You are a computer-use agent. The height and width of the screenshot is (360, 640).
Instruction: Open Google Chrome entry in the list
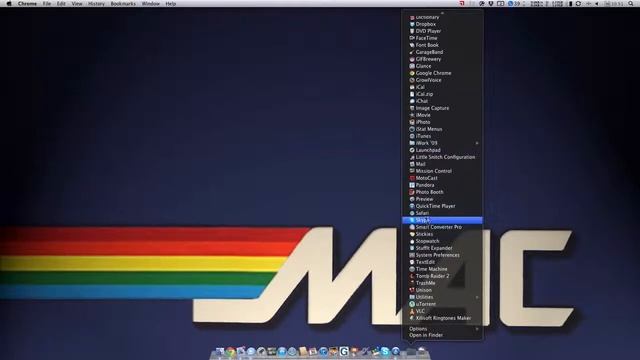pyautogui.click(x=442, y=73)
